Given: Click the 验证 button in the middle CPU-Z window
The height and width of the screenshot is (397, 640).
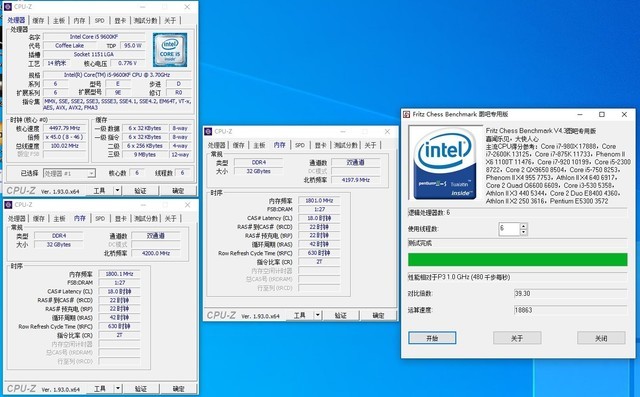Looking at the screenshot, I should (341, 315).
